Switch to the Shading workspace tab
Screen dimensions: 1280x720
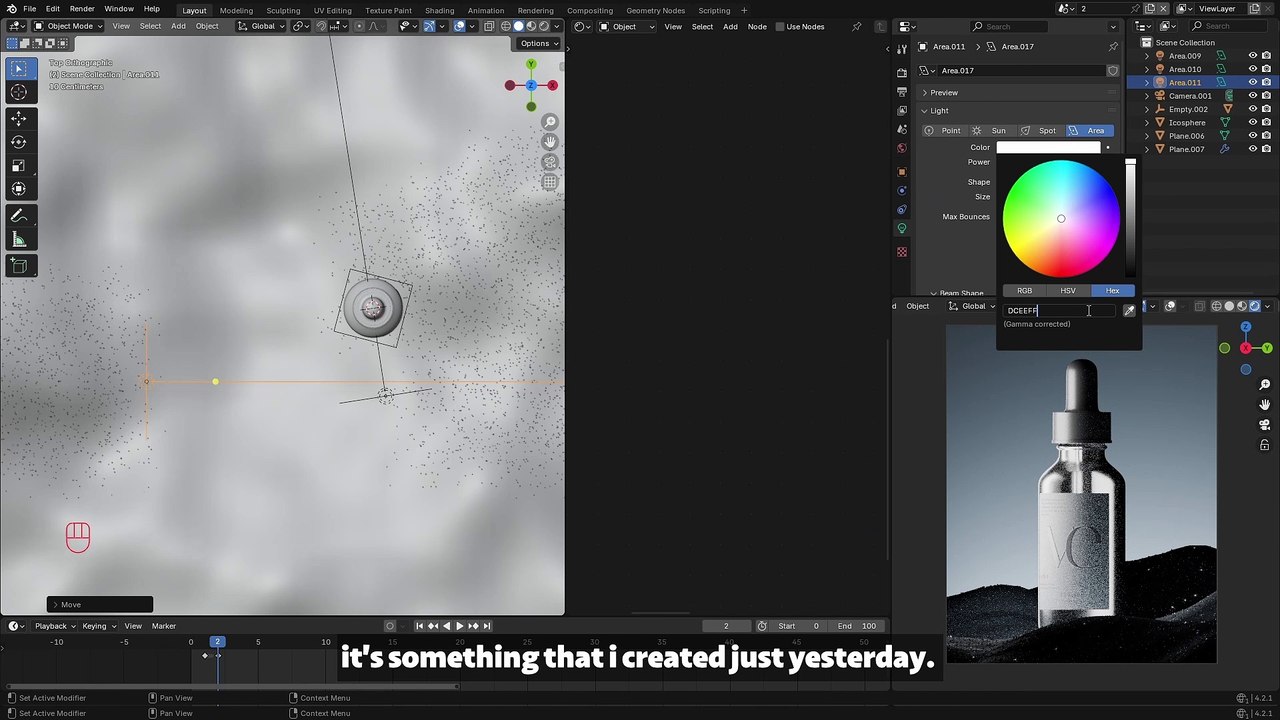(x=439, y=10)
